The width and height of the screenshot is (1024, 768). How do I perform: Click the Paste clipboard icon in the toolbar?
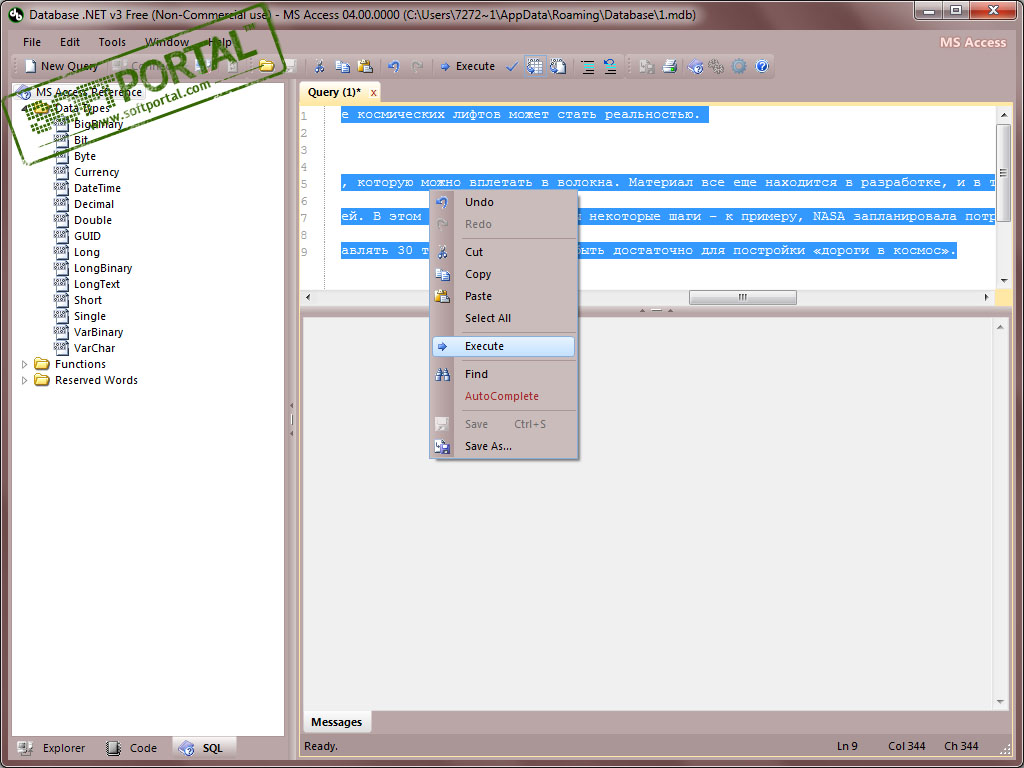pos(365,66)
